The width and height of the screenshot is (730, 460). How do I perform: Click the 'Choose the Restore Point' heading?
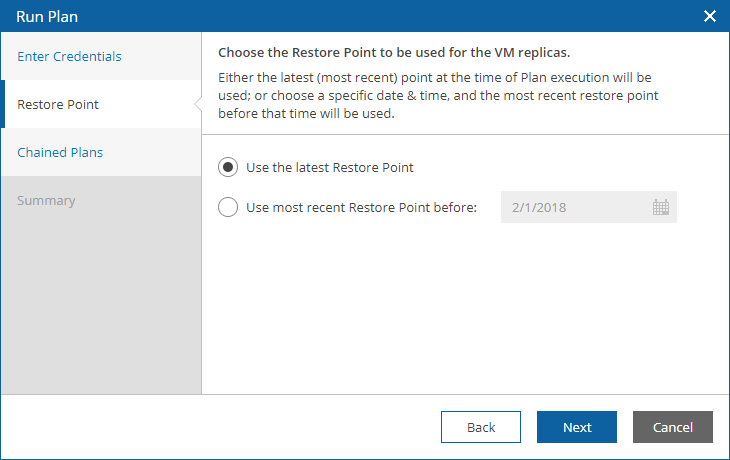[x=394, y=53]
